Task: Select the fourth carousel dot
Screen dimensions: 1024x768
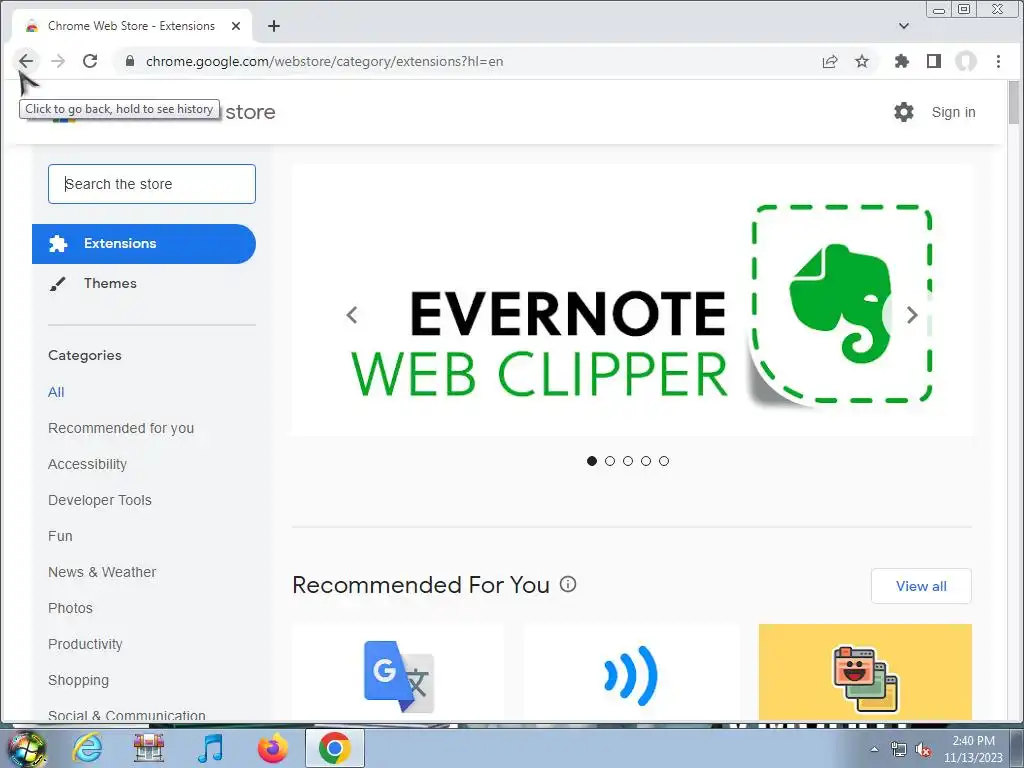Action: [646, 461]
